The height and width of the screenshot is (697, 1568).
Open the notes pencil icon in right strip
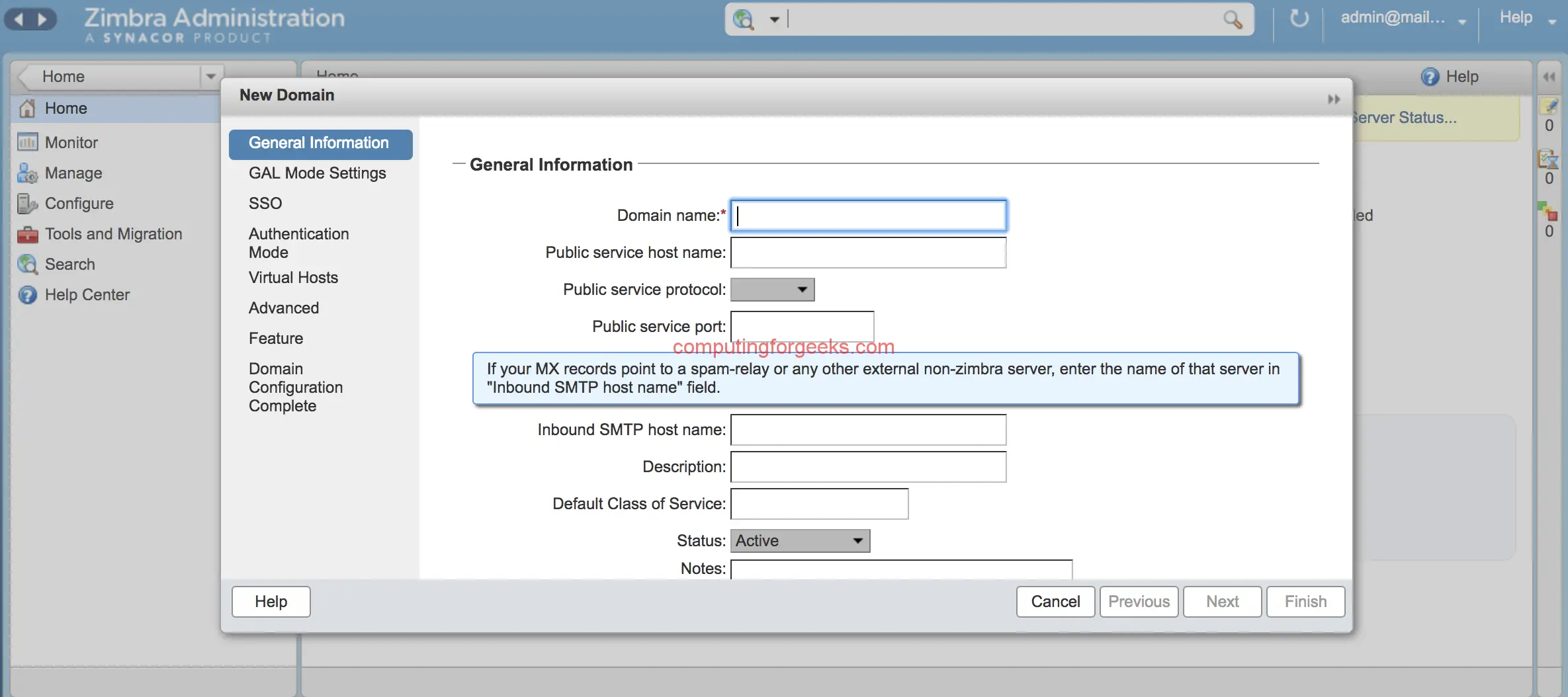pyautogui.click(x=1549, y=106)
